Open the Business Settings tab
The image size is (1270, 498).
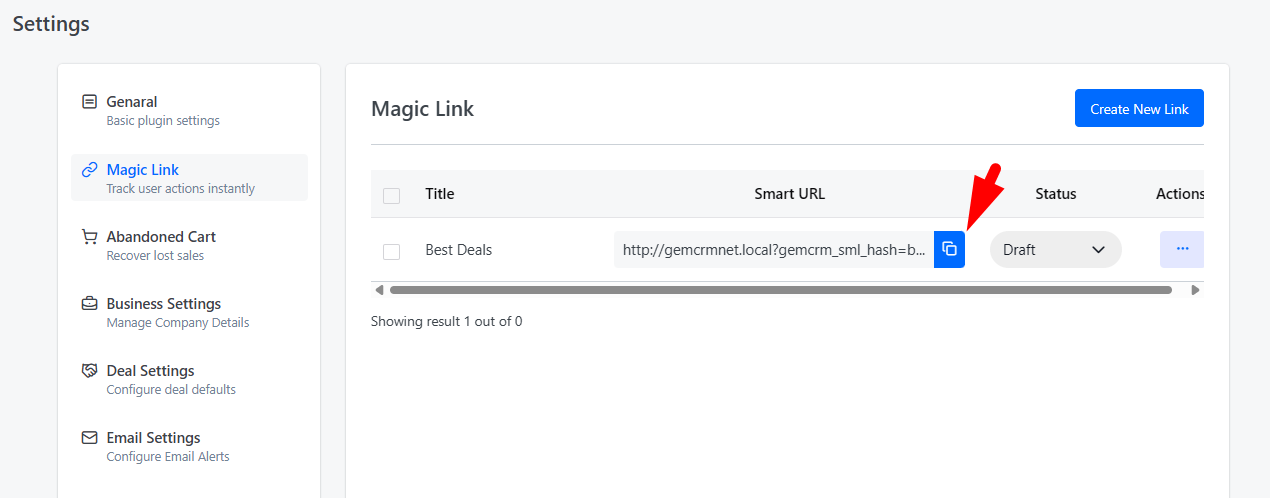point(189,312)
